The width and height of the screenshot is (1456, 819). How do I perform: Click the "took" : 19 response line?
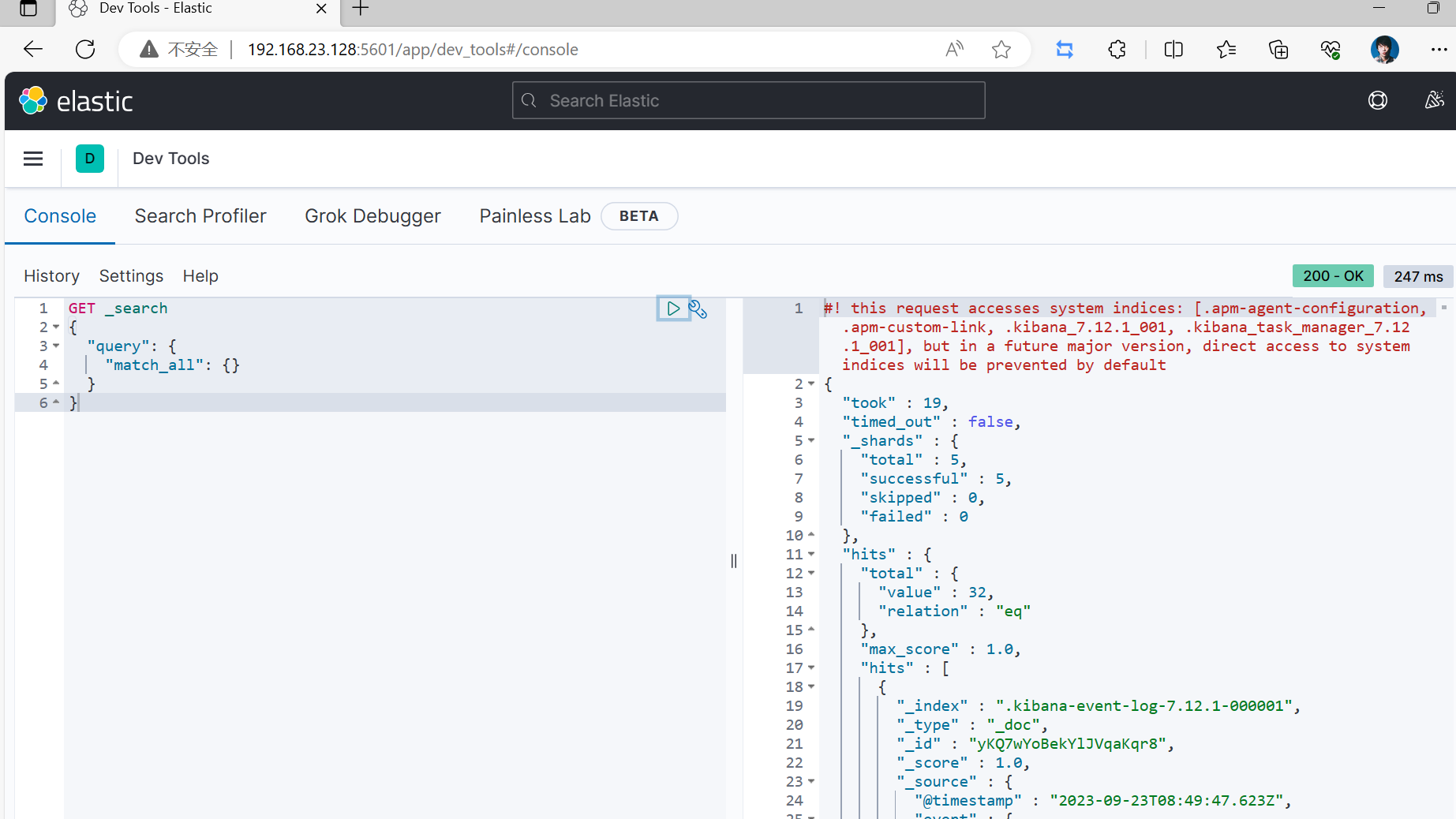(895, 403)
